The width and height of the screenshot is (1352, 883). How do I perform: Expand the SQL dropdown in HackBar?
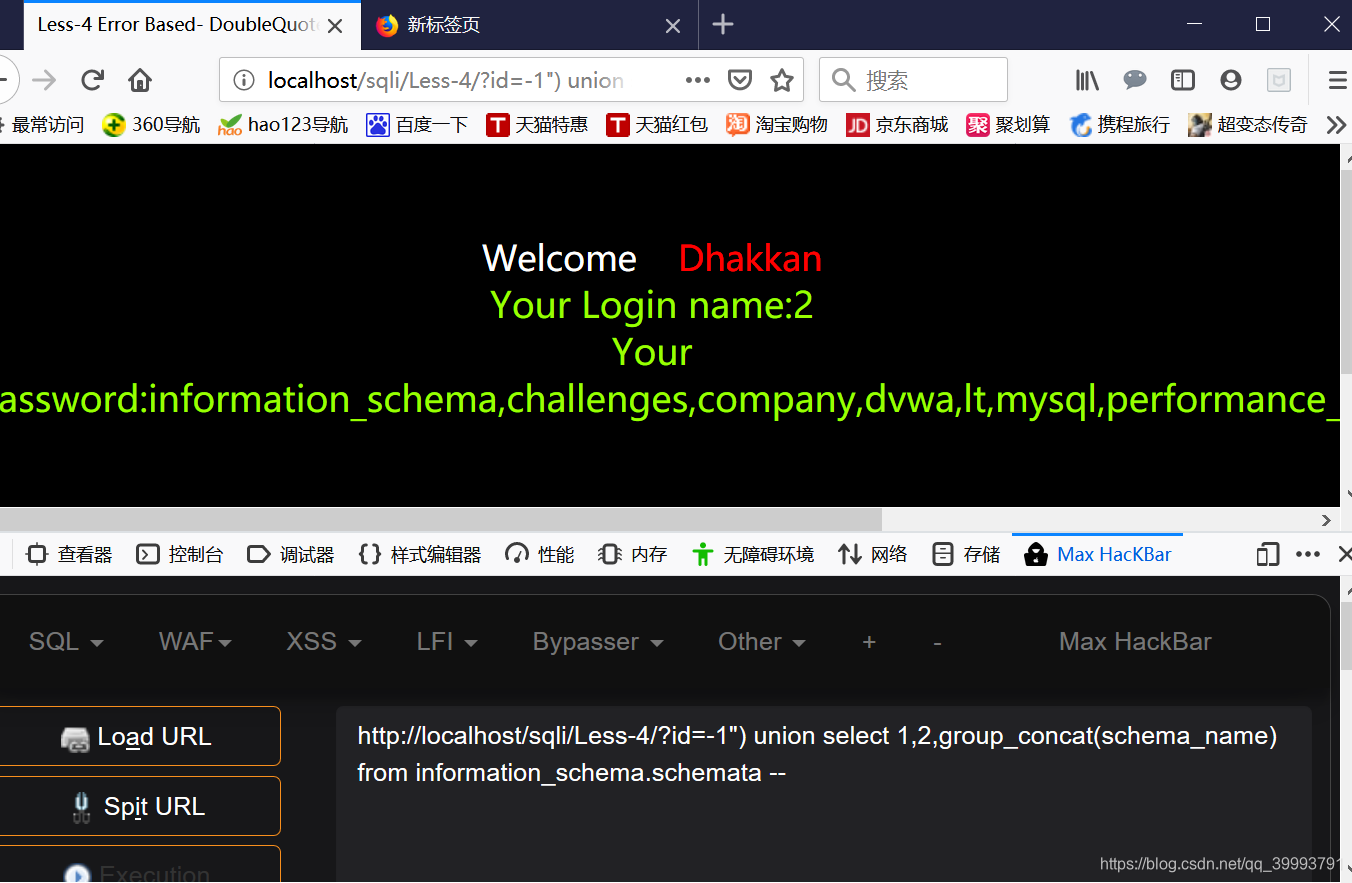click(66, 642)
